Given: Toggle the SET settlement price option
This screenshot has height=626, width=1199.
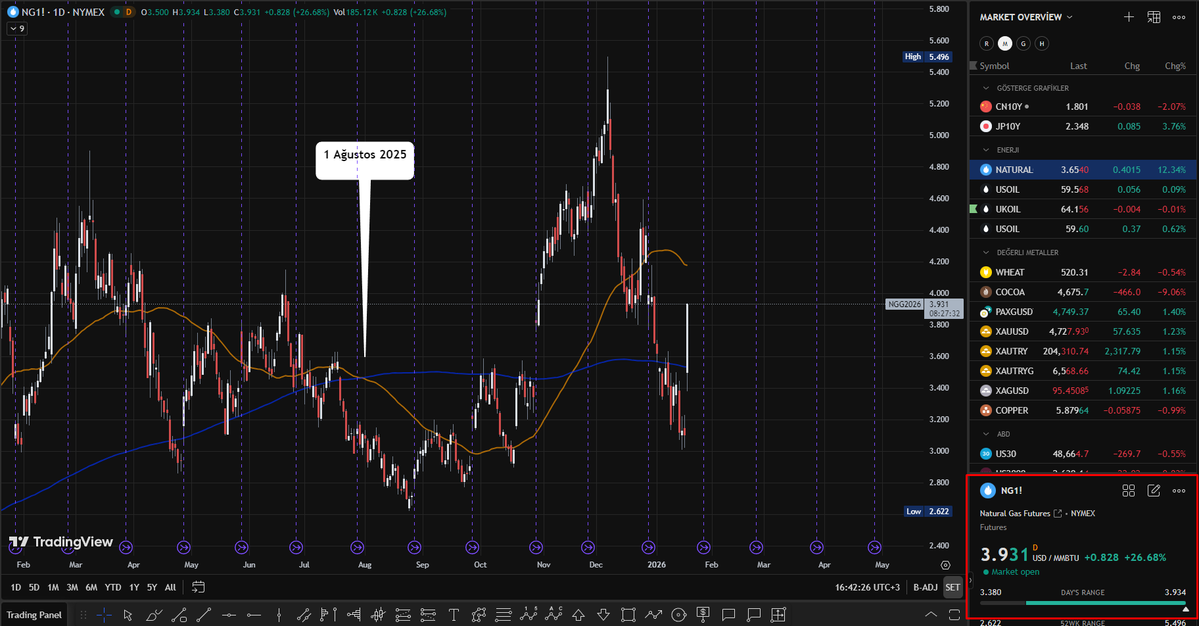Looking at the screenshot, I should pyautogui.click(x=952, y=587).
